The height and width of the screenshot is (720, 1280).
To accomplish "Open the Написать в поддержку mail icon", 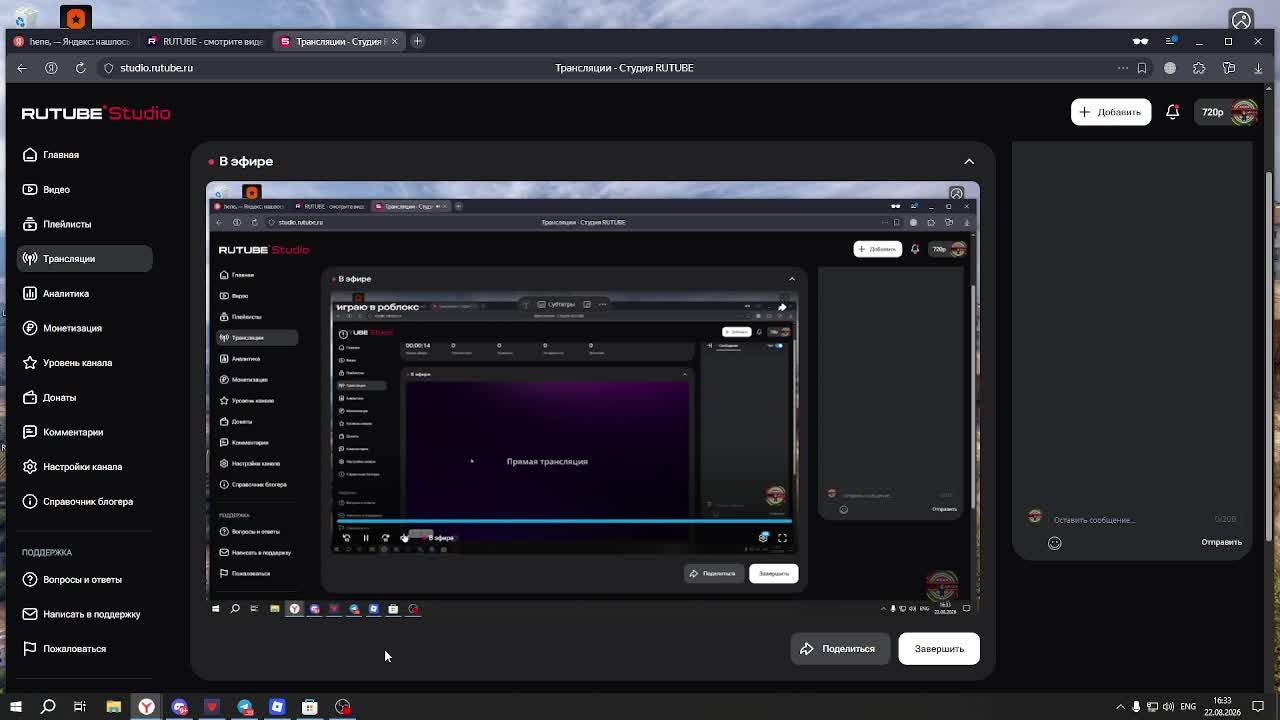I will coord(30,614).
